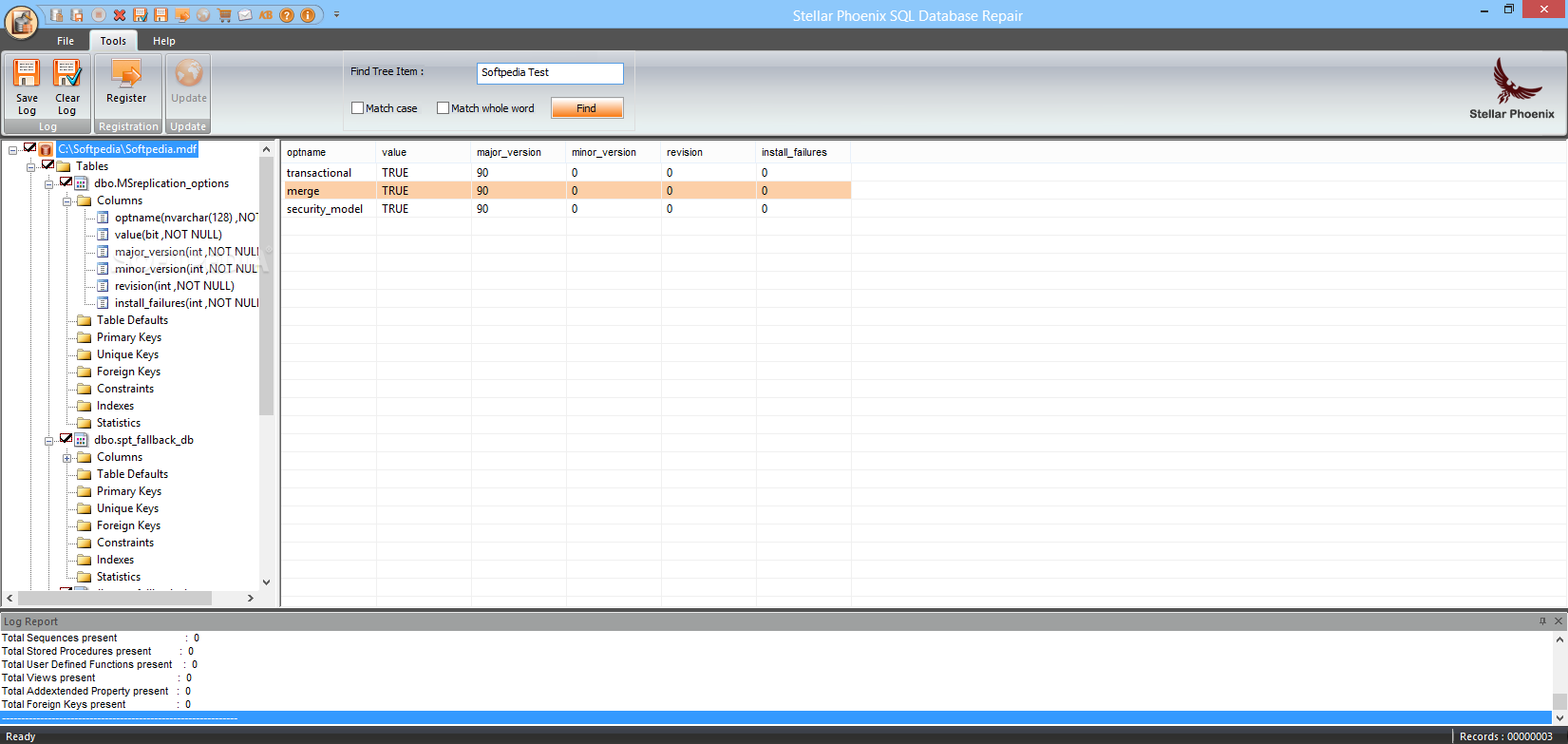The image size is (1568, 744).
Task: Click the stop repair icon in quick access toolbar
Action: (99, 15)
